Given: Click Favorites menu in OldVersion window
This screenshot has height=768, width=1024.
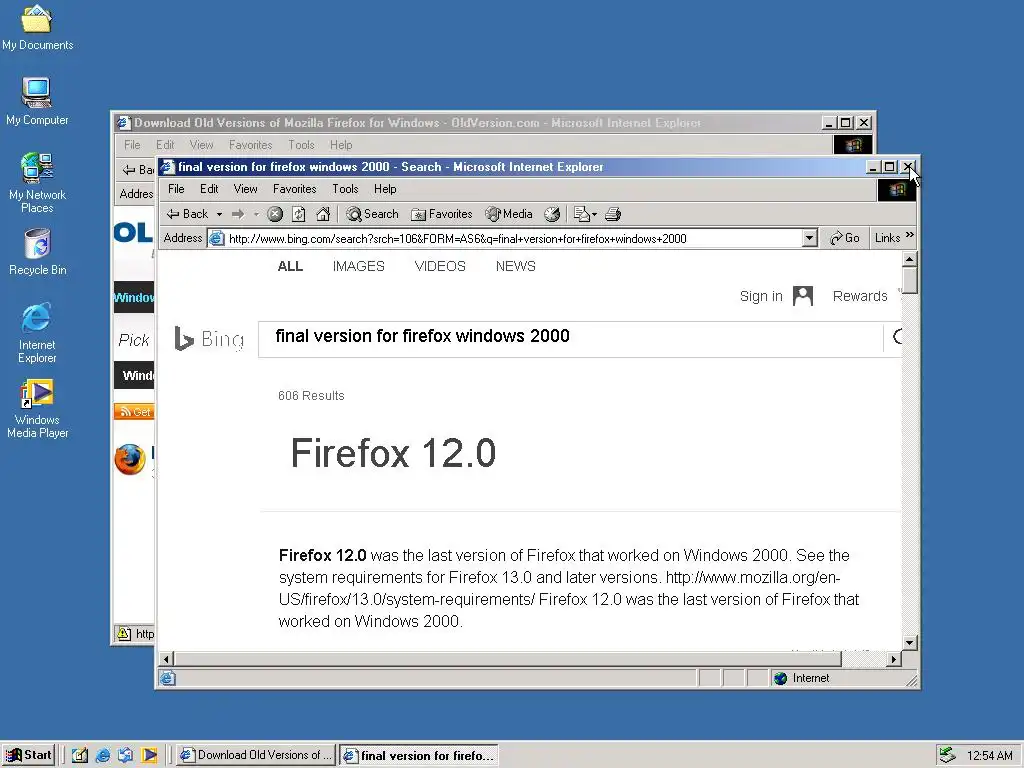Looking at the screenshot, I should pos(250,145).
